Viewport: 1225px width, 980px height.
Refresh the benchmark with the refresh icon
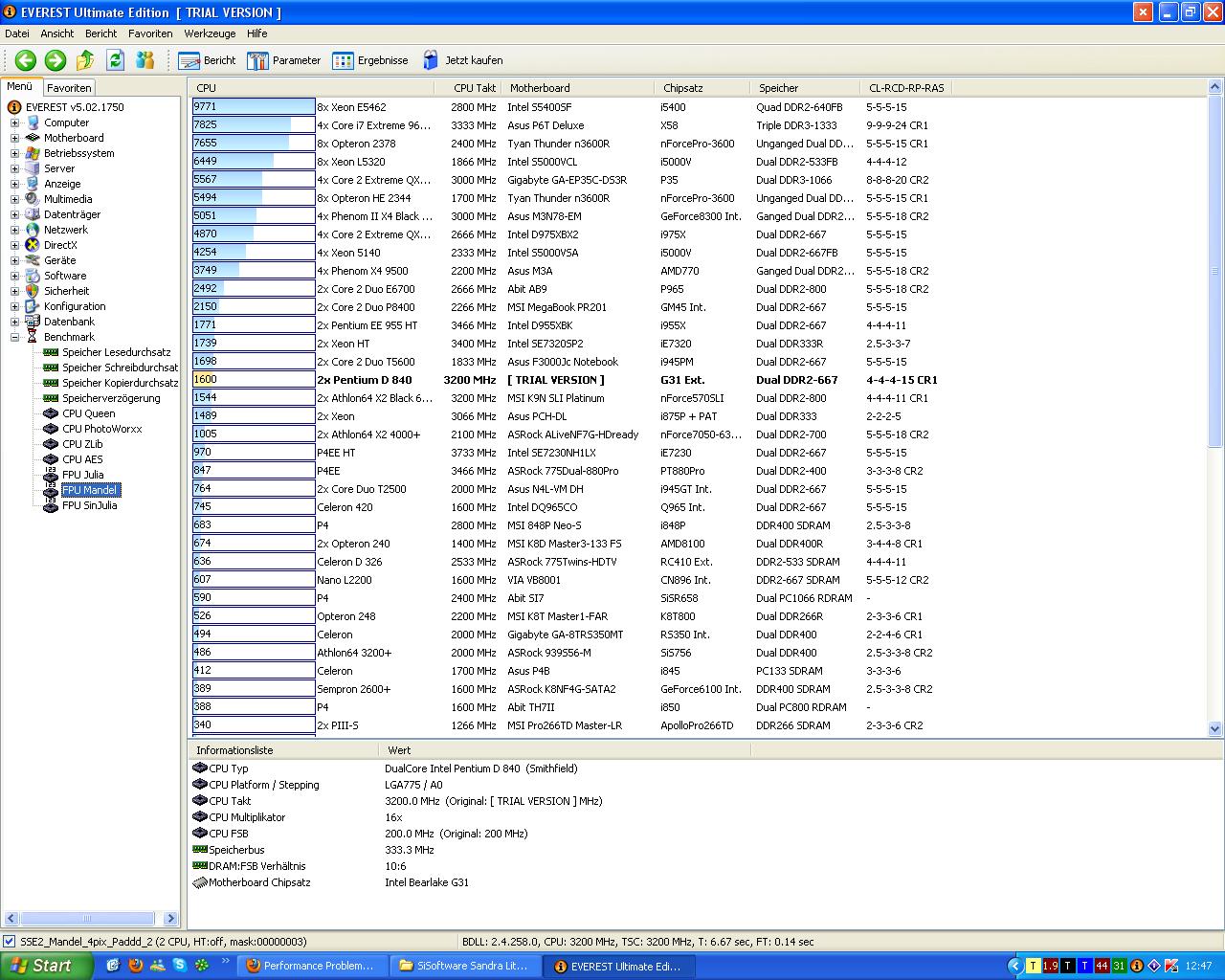pyautogui.click(x=116, y=60)
